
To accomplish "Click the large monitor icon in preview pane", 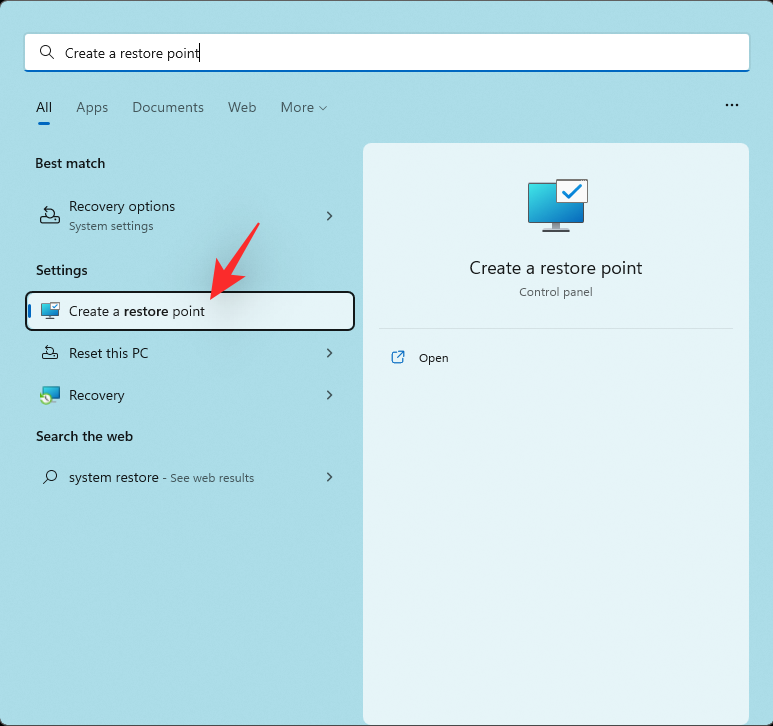I will point(556,205).
